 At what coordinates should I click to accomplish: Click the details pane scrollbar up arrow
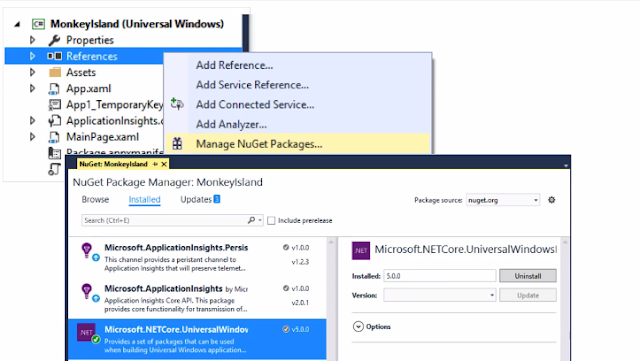(565, 242)
